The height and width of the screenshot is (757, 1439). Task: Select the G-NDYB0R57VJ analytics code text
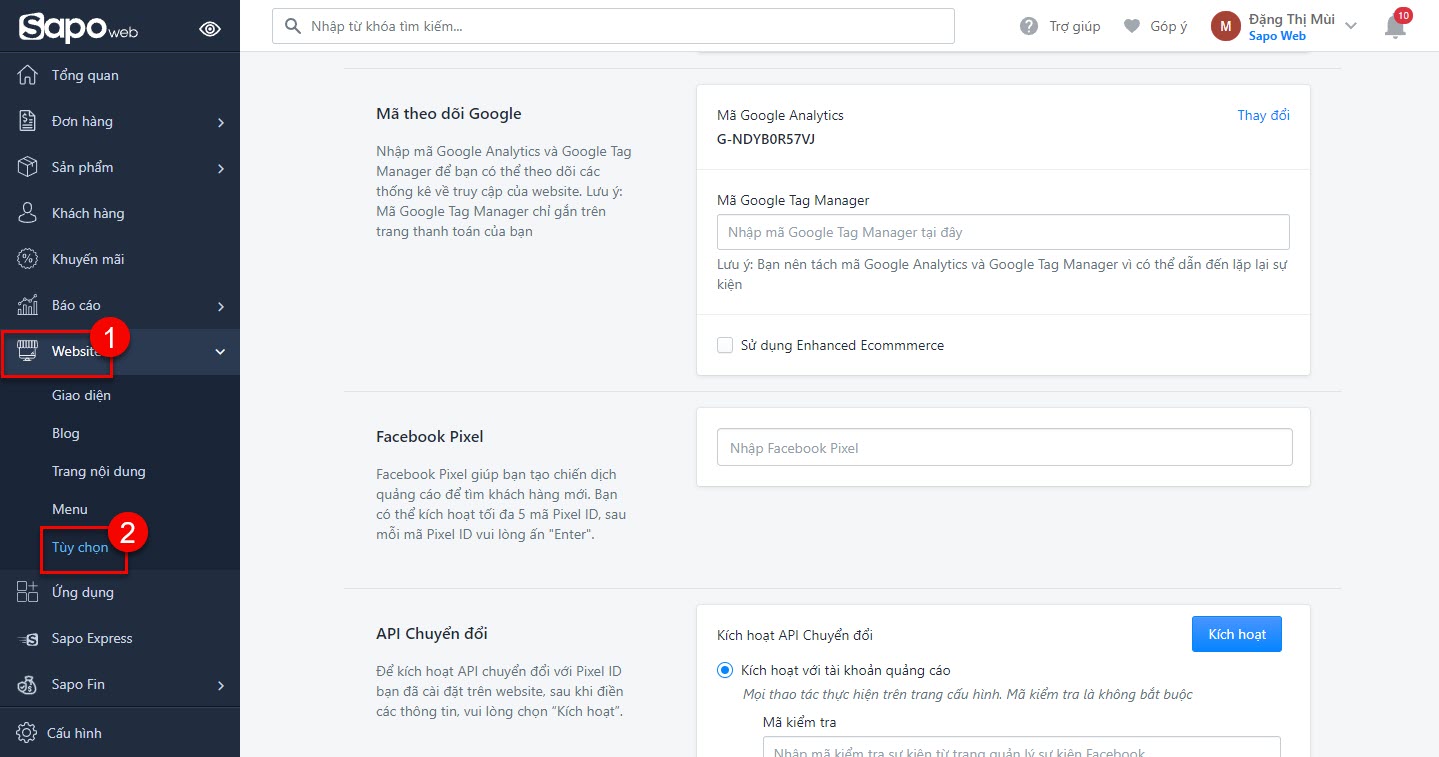coord(766,138)
